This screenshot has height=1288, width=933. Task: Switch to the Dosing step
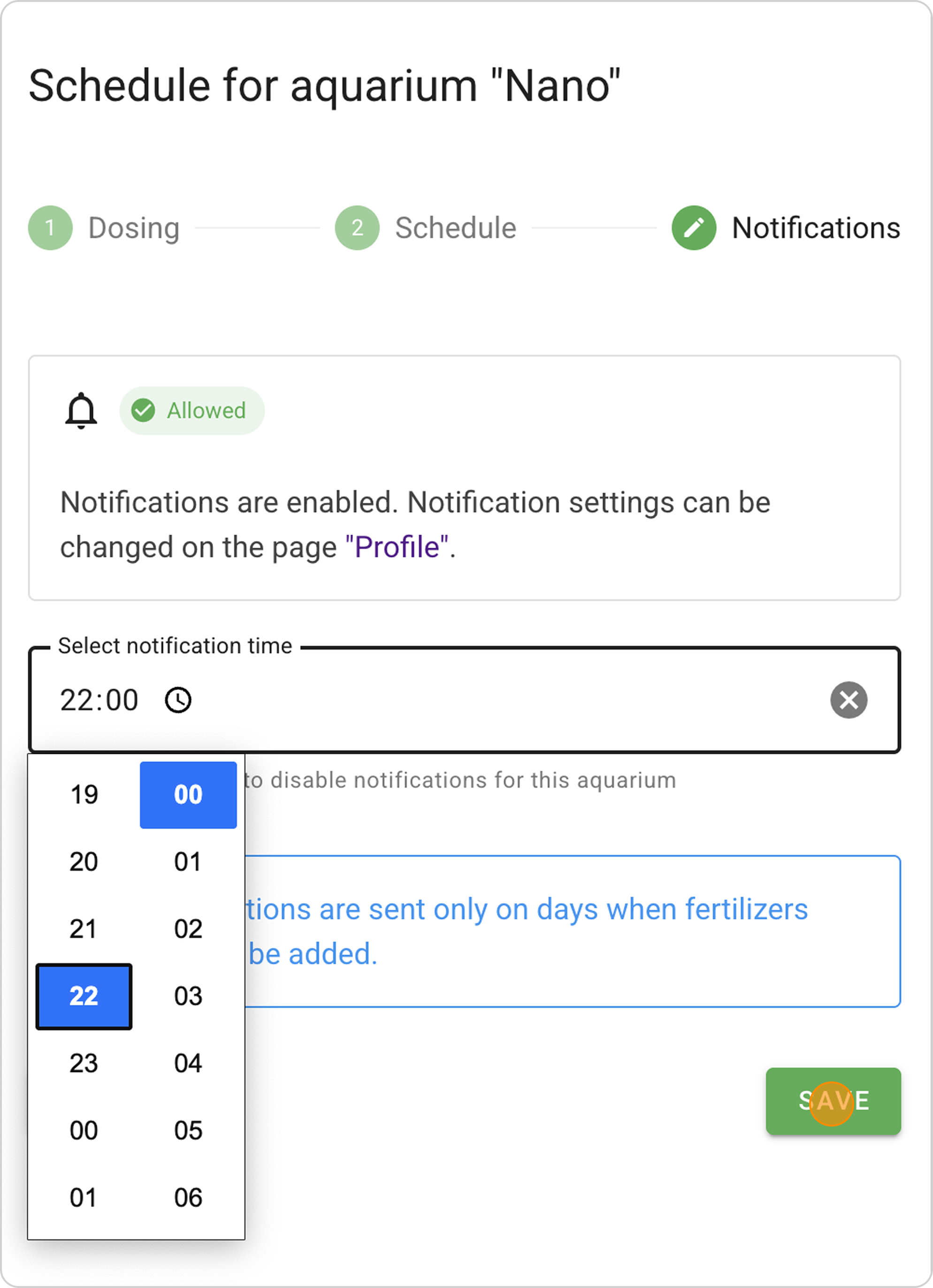pyautogui.click(x=134, y=228)
